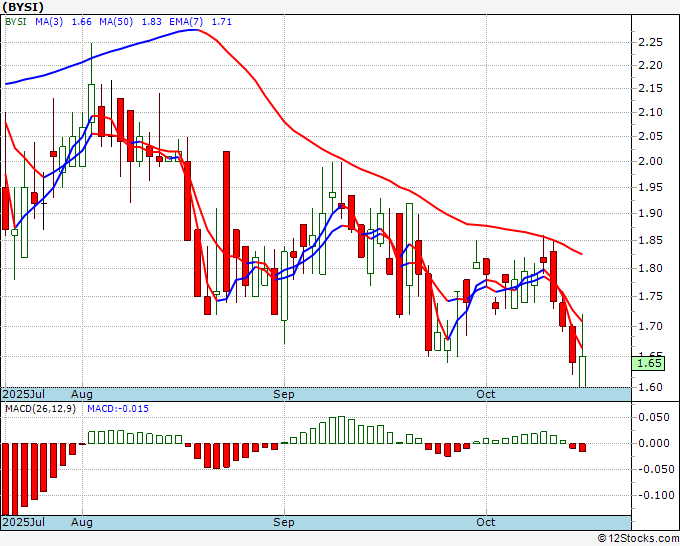Viewport: 680px width, 546px height.
Task: Click Aug on the price chart date axis
Action: coord(82,394)
